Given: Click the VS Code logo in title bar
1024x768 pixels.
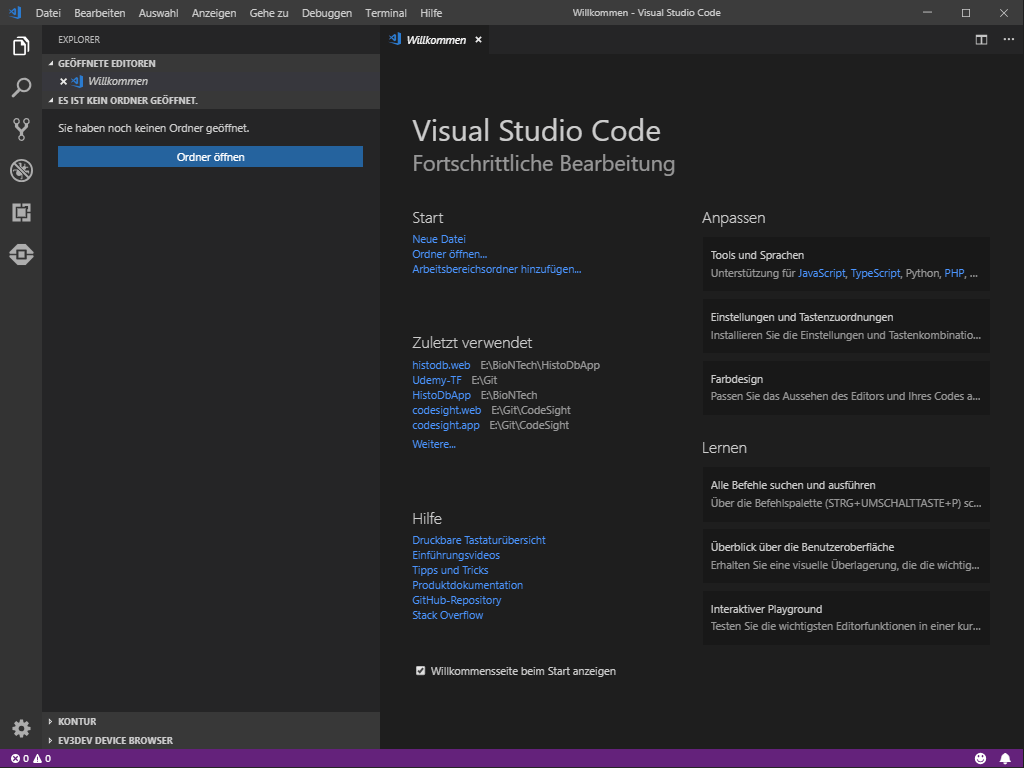Looking at the screenshot, I should coord(15,12).
